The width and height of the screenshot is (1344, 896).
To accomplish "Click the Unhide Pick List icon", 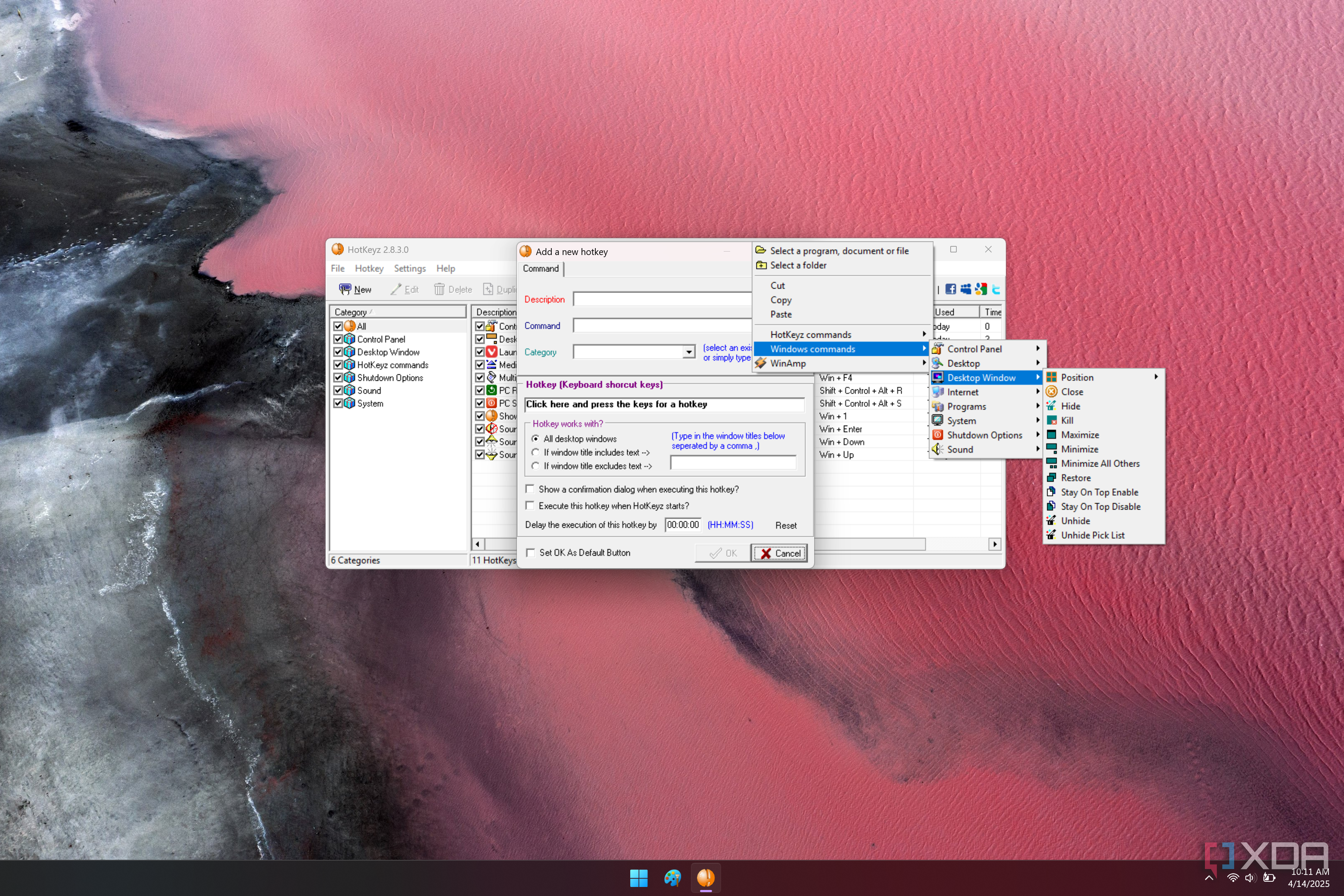I will (x=1051, y=535).
